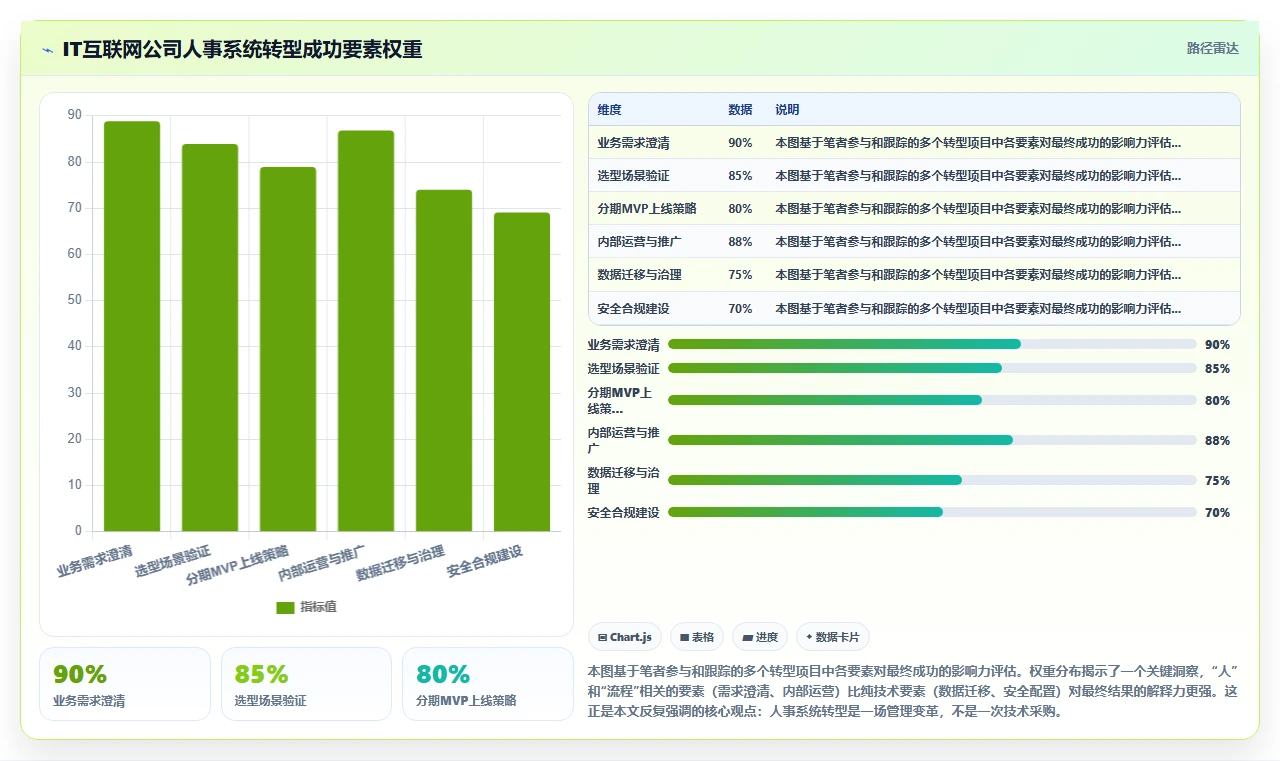Click the chart title IT互联网公司人事系统转型成功要素权重
The height and width of the screenshot is (761, 1280).
tap(242, 49)
